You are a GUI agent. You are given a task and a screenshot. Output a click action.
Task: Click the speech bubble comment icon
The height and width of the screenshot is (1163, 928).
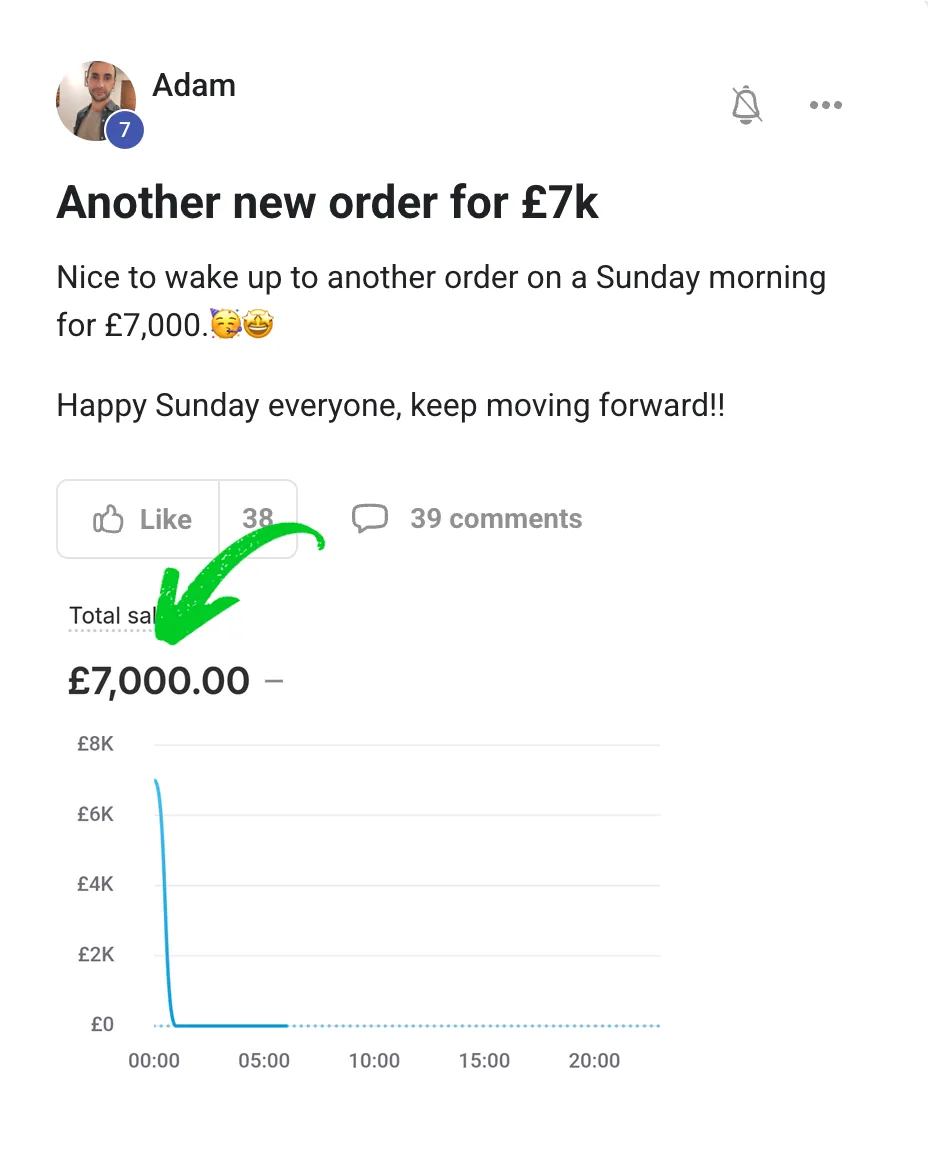point(370,518)
